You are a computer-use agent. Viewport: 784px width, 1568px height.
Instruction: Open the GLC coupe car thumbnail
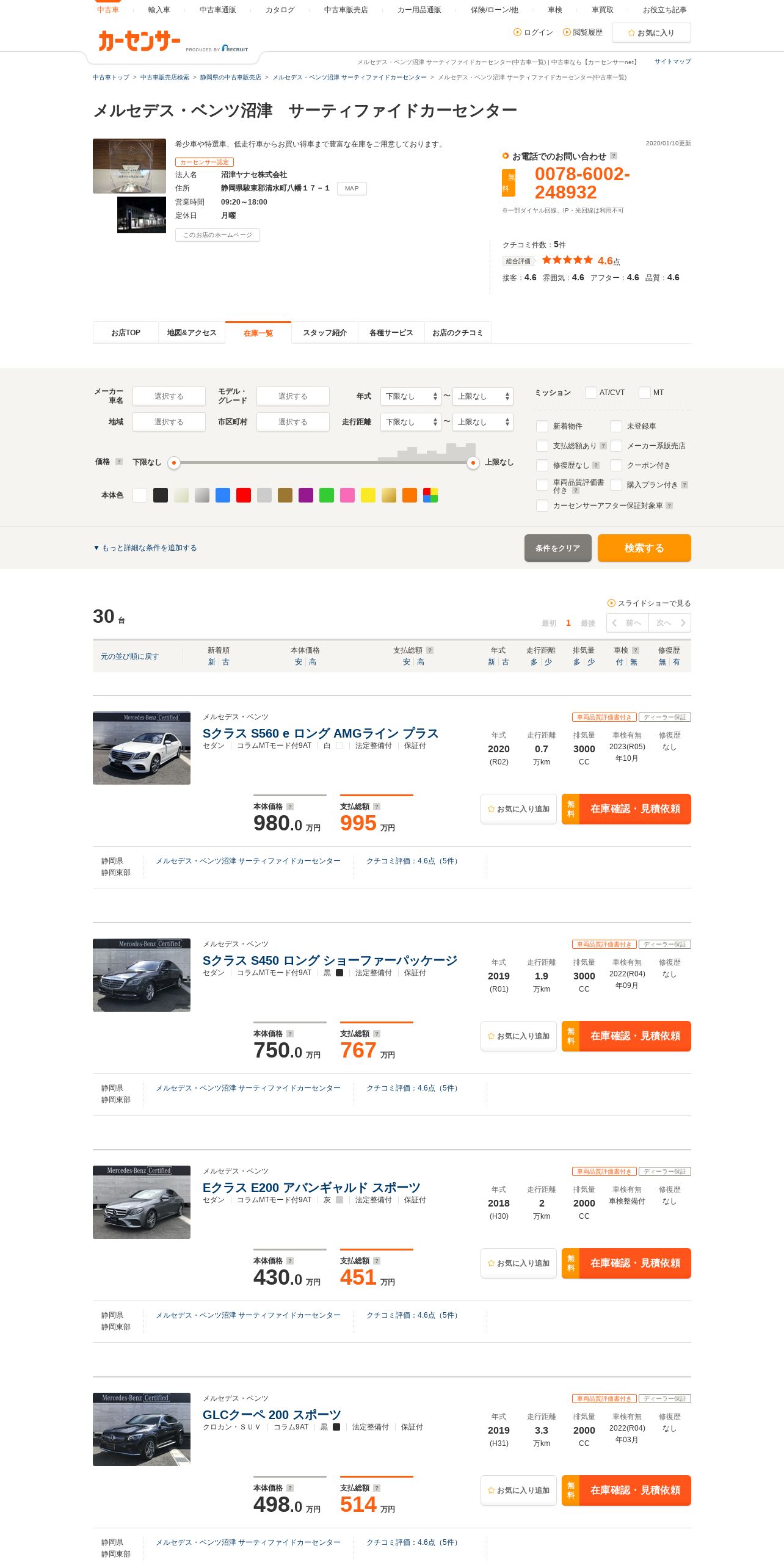point(142,1429)
